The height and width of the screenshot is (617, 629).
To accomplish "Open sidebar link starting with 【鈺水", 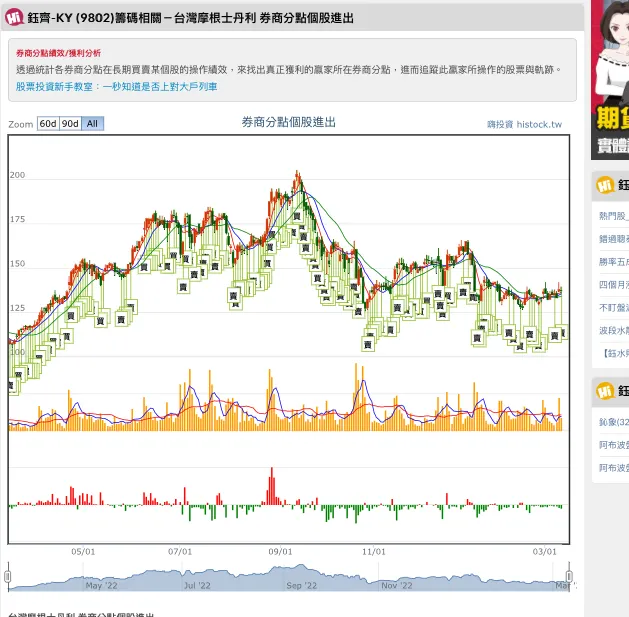I will pos(614,353).
